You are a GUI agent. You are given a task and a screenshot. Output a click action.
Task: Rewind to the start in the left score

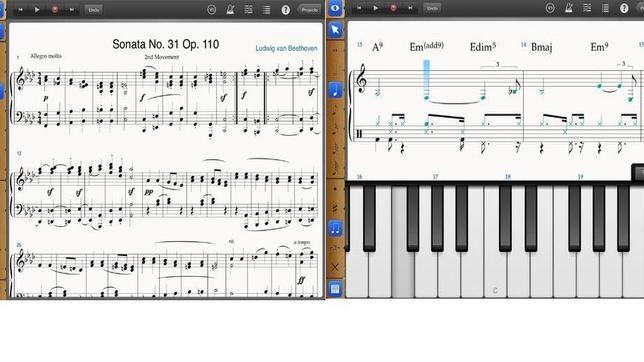coord(20,9)
